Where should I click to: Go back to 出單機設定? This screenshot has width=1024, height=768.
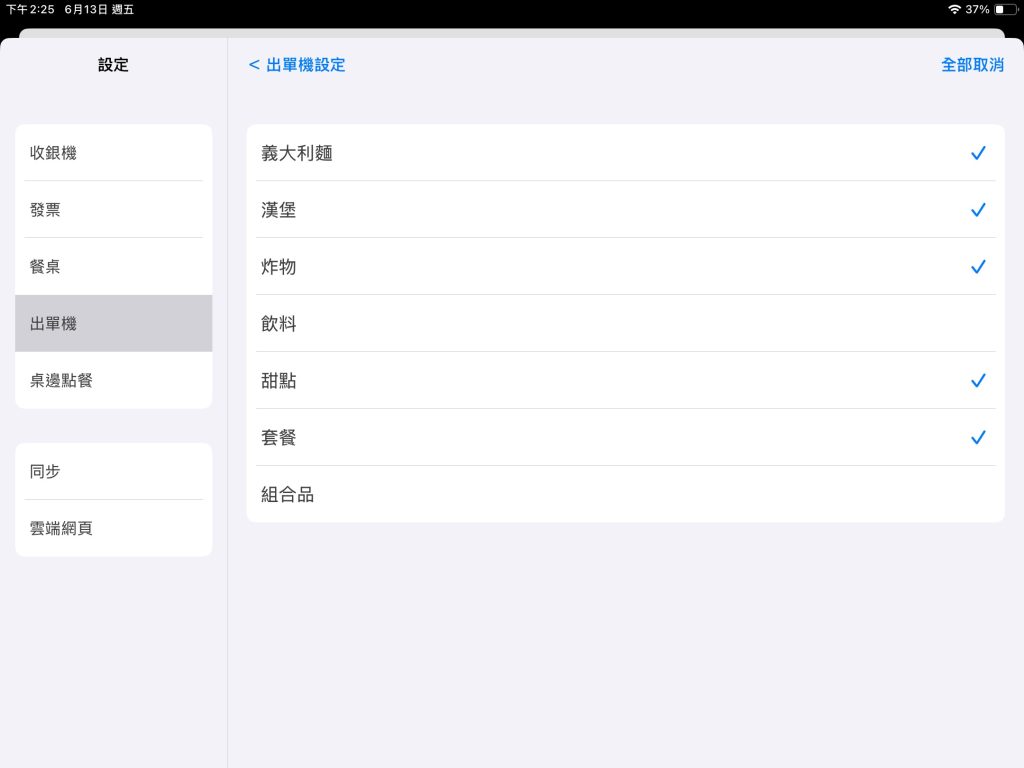[297, 65]
